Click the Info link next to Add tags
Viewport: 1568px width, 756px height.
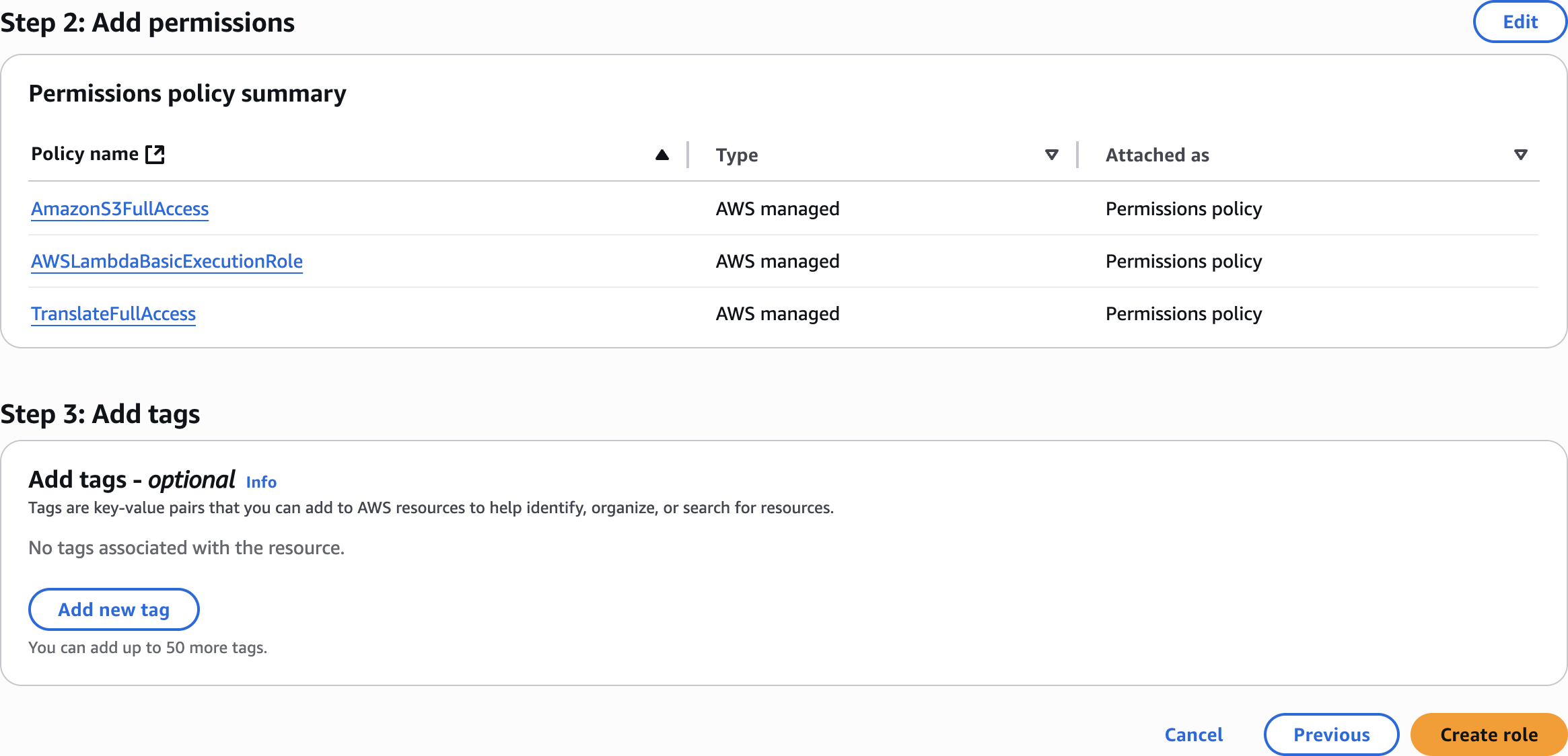(261, 482)
